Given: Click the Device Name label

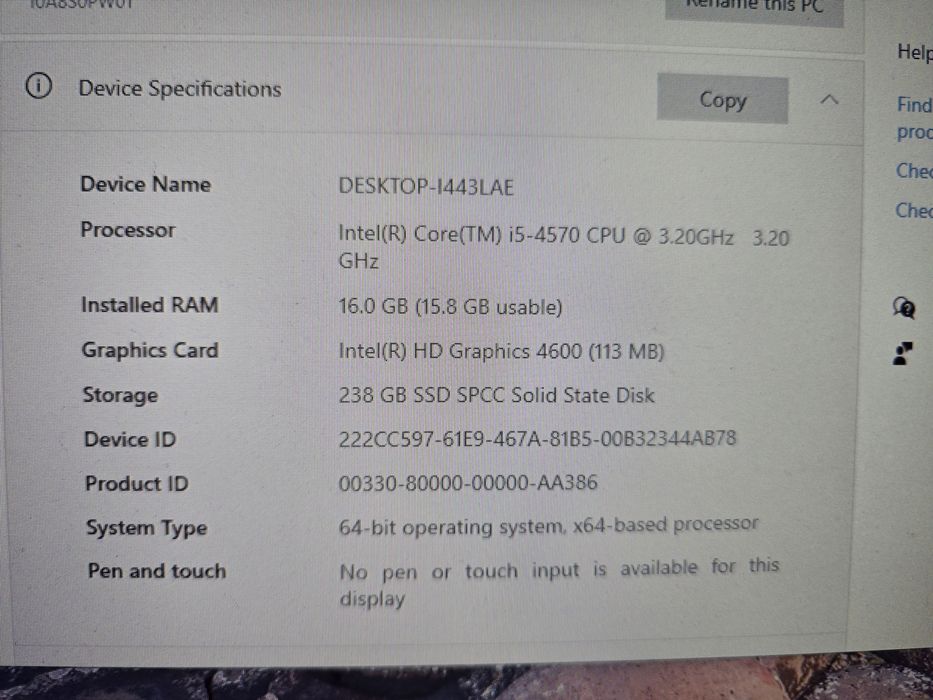Looking at the screenshot, I should click(x=146, y=184).
